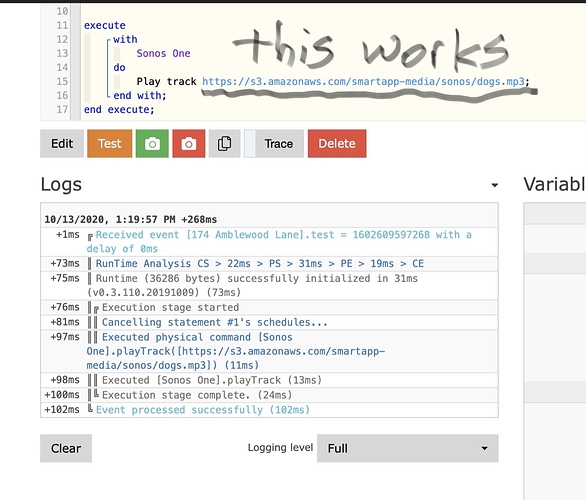Viewport: 586px width, 500px height.
Task: Run the piston with Test button
Action: [110, 143]
